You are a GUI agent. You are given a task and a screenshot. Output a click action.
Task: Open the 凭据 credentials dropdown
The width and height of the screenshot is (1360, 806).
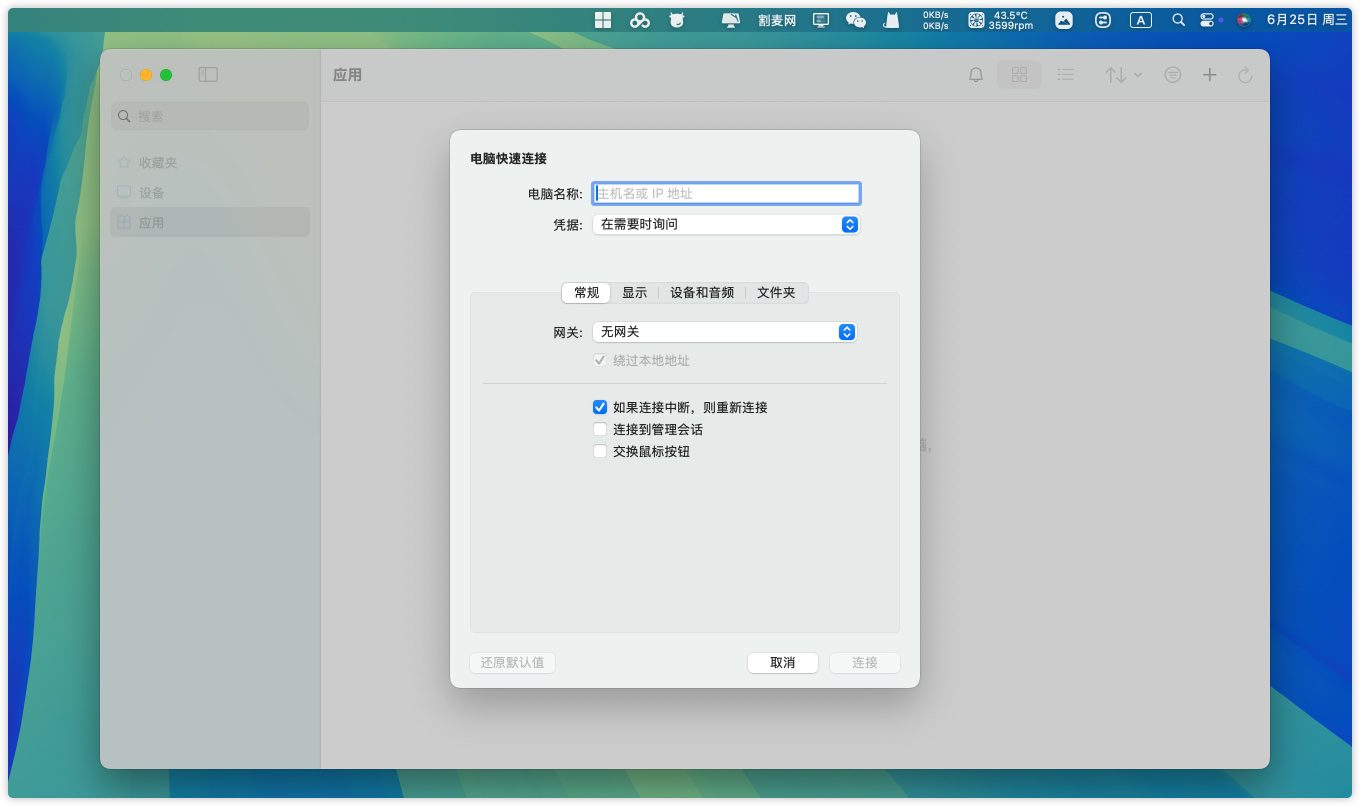[726, 225]
